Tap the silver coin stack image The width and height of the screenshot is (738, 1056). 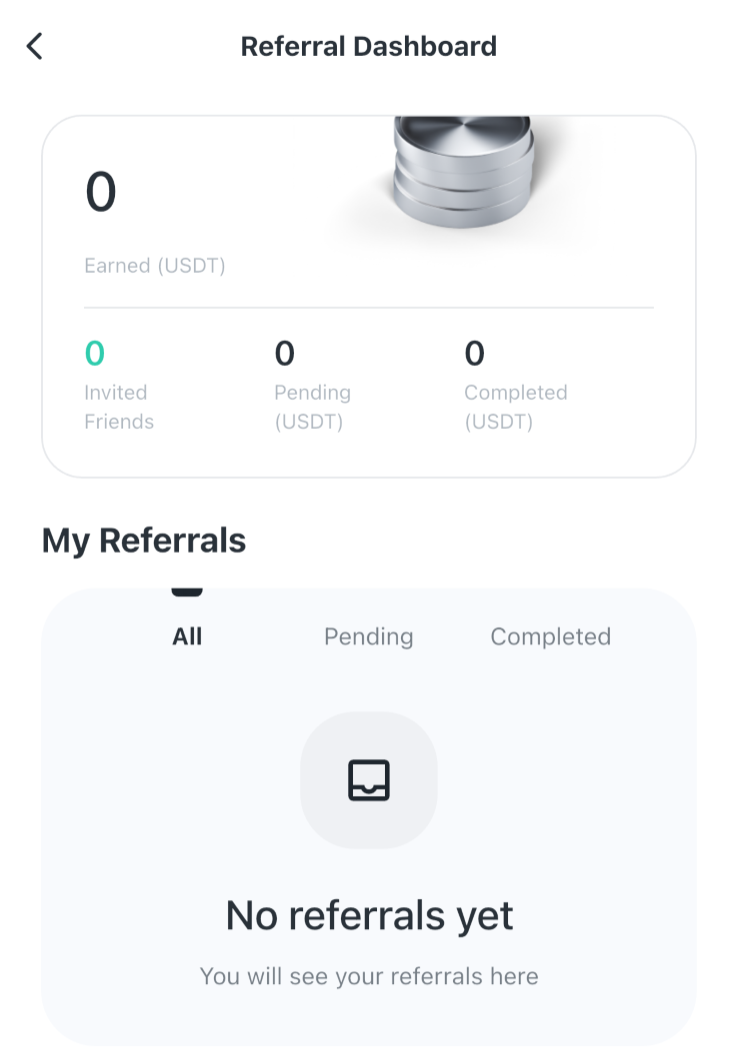click(463, 172)
